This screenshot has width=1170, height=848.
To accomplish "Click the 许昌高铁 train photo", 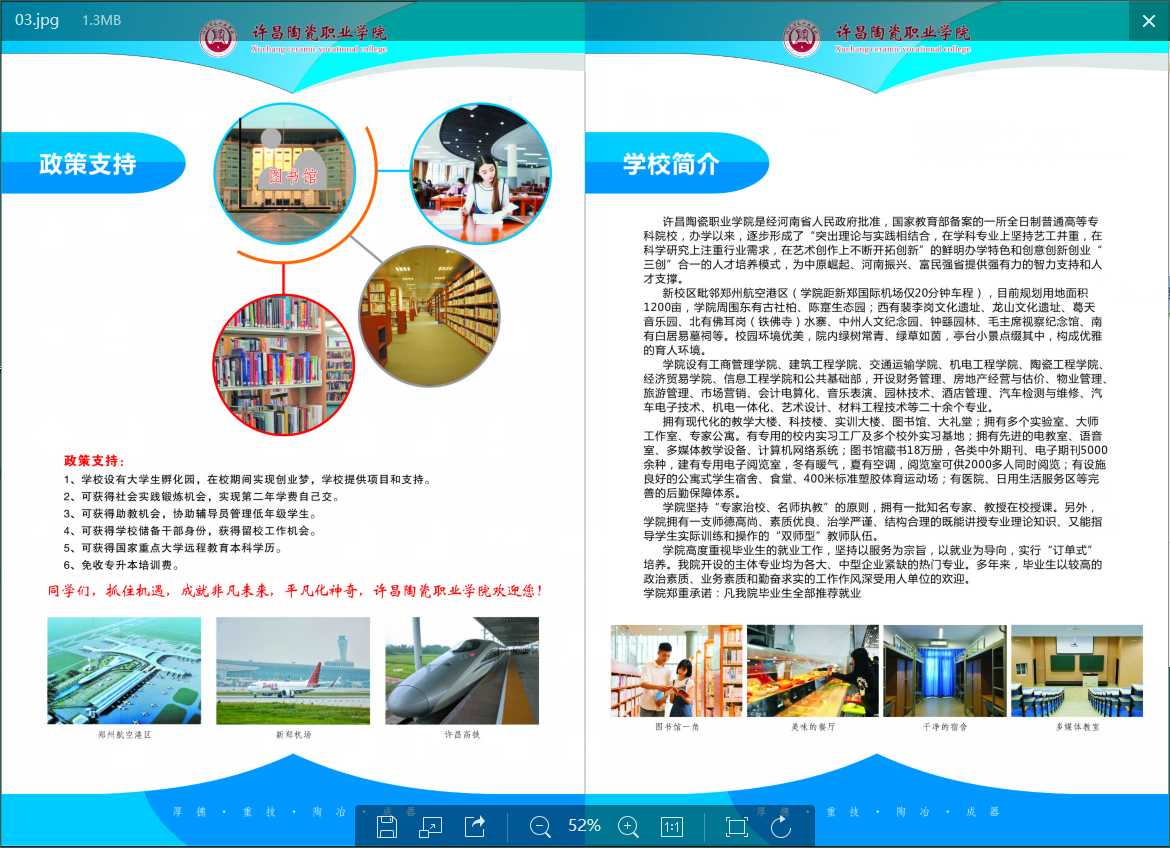I will click(x=462, y=670).
